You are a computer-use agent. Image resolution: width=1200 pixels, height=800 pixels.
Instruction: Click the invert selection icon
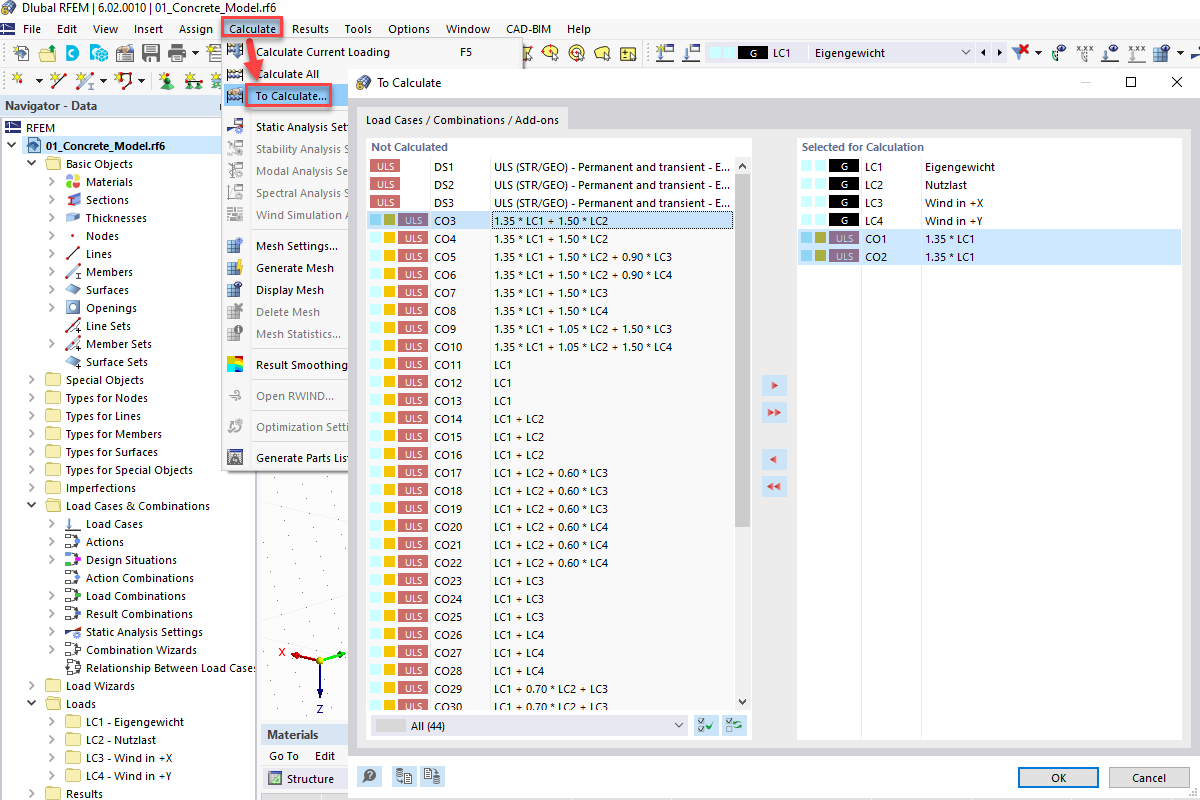point(734,726)
